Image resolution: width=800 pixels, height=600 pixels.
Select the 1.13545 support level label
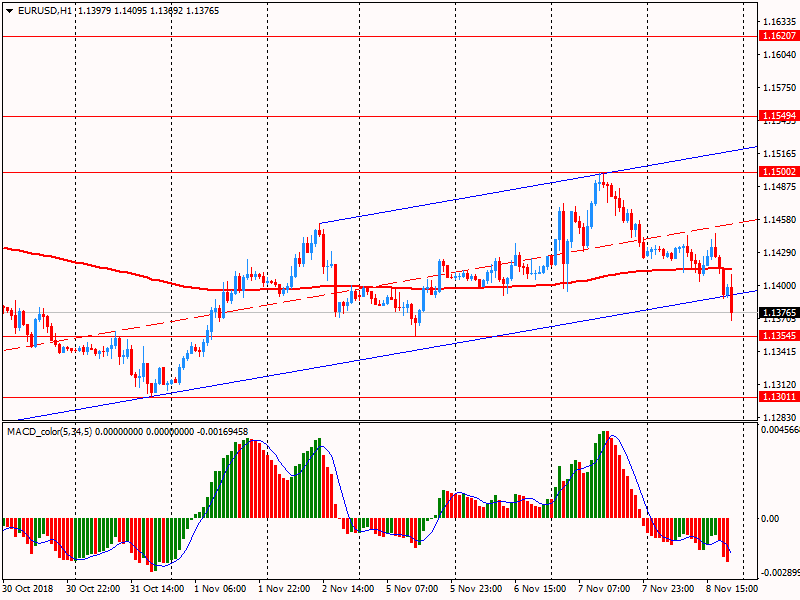coord(777,336)
